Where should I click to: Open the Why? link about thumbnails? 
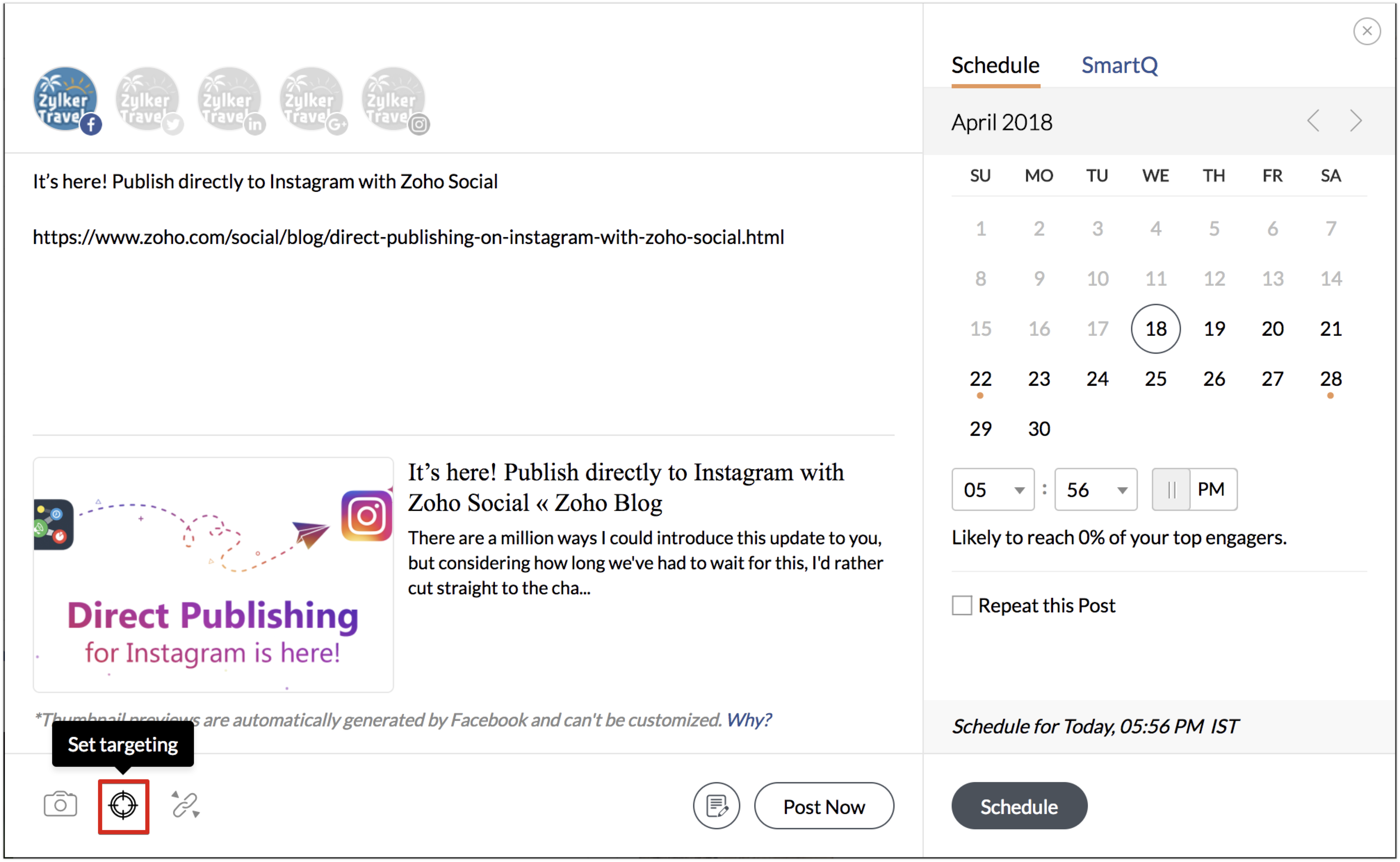pos(748,720)
